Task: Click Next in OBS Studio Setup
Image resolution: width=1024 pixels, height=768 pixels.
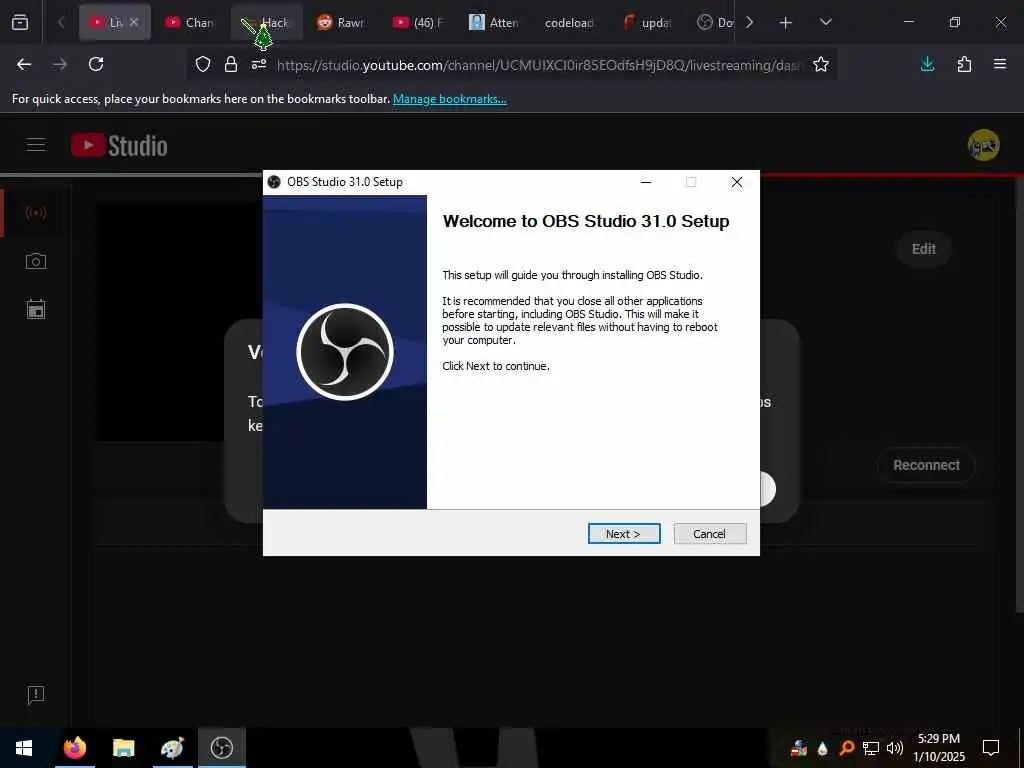Action: (x=624, y=534)
